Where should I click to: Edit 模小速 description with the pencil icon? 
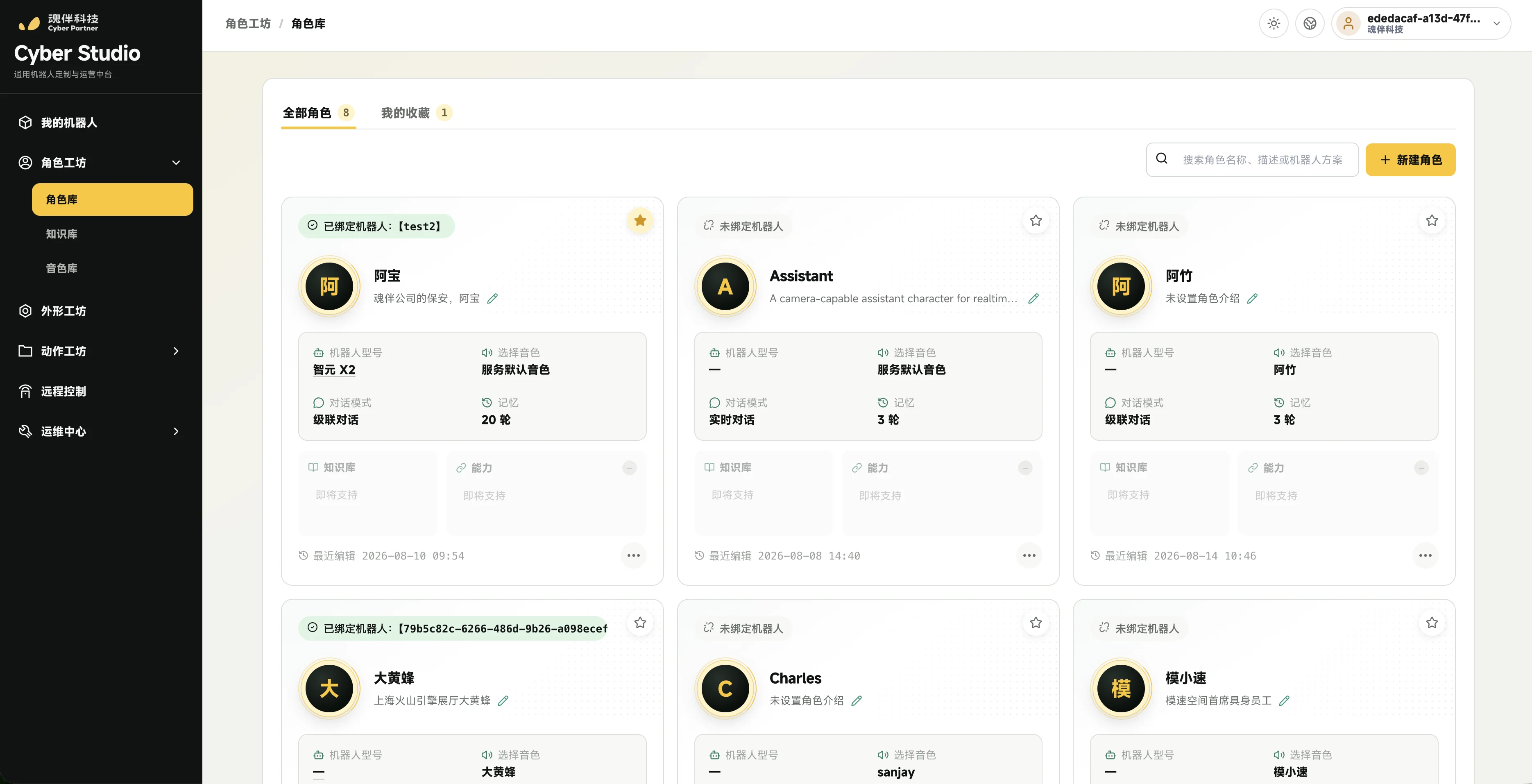click(1285, 701)
